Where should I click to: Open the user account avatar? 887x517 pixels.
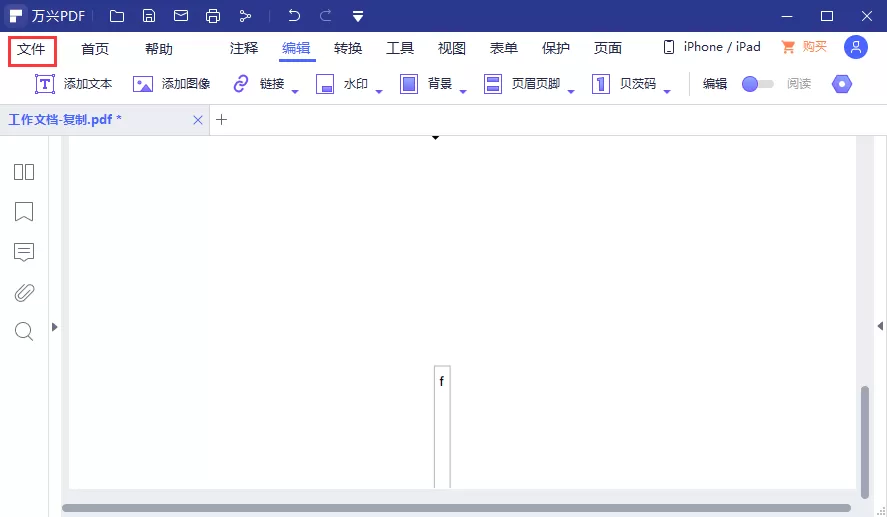click(855, 47)
